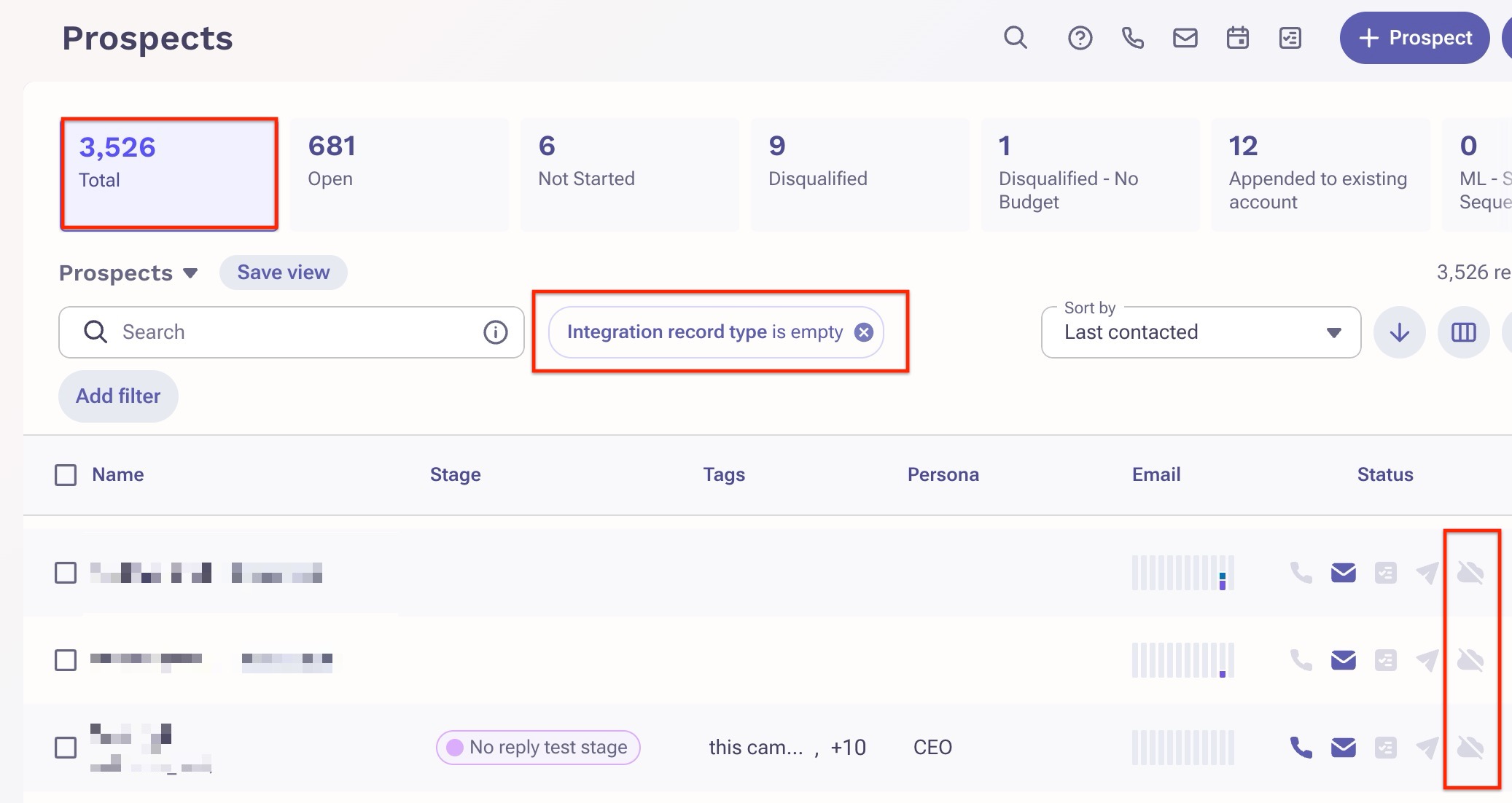Select the 9 Disqualified tab

[x=860, y=174]
